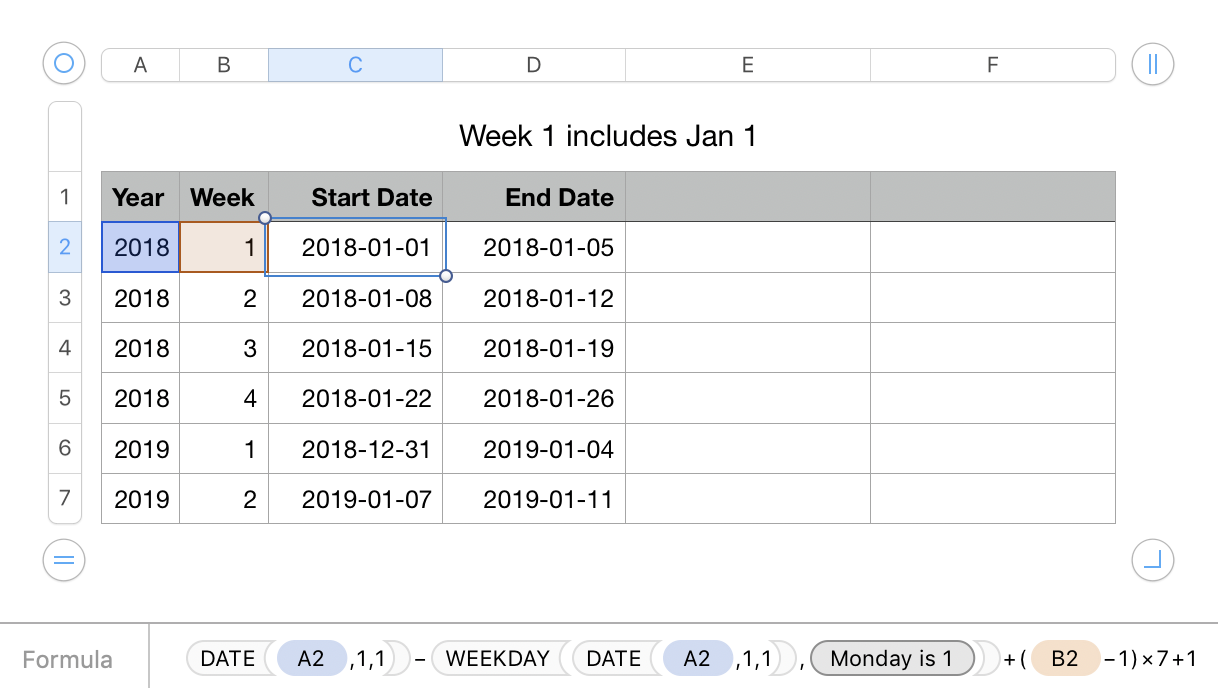1218x688 pixels.
Task: Click the add rows handle icon
Action: [x=64, y=560]
